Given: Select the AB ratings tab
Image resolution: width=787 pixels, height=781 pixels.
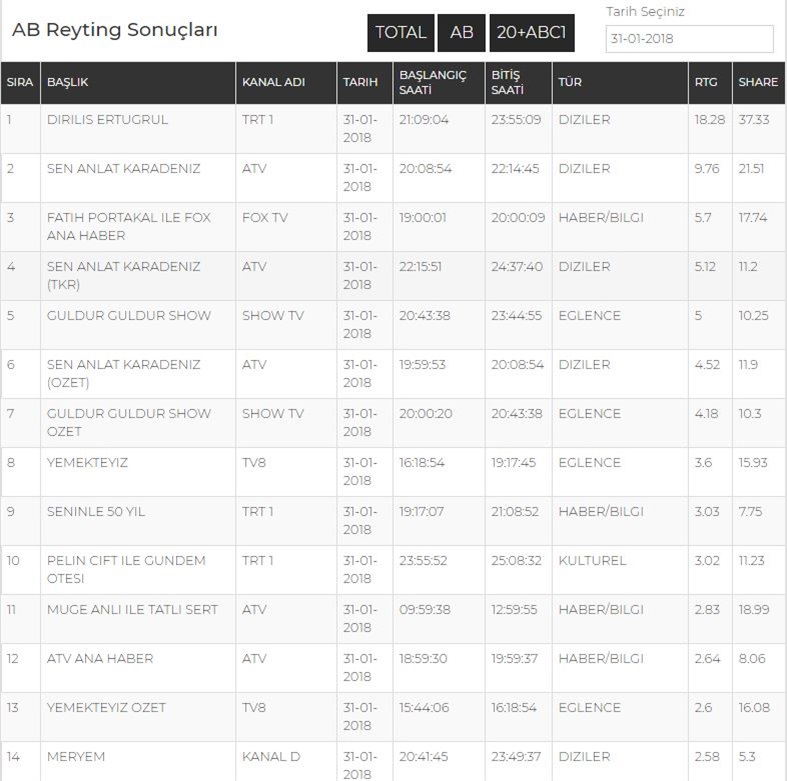Looking at the screenshot, I should [461, 33].
